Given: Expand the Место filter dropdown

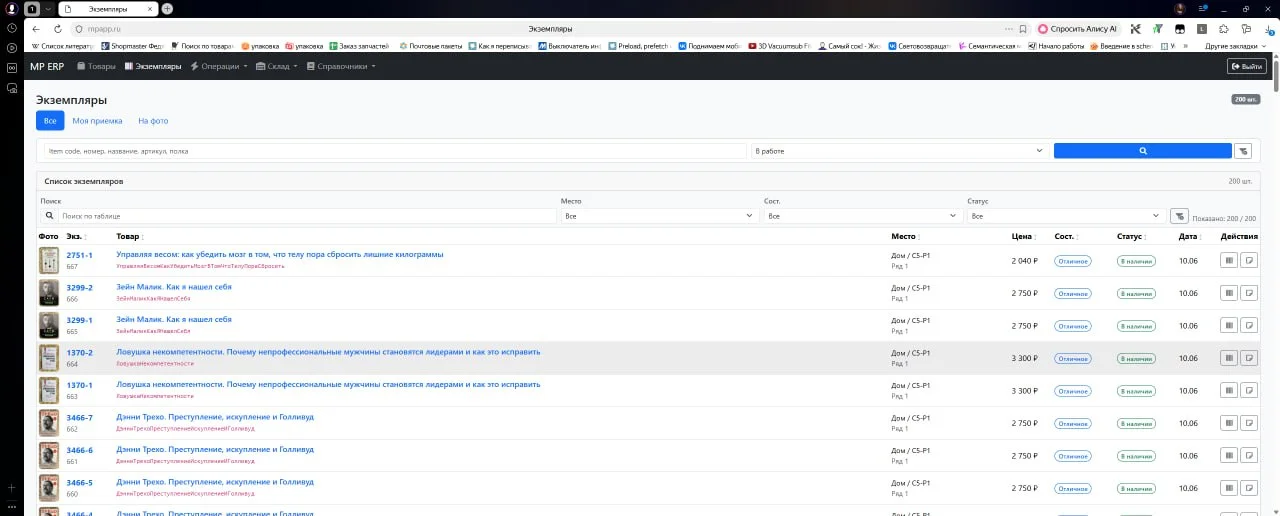Looking at the screenshot, I should pos(658,216).
